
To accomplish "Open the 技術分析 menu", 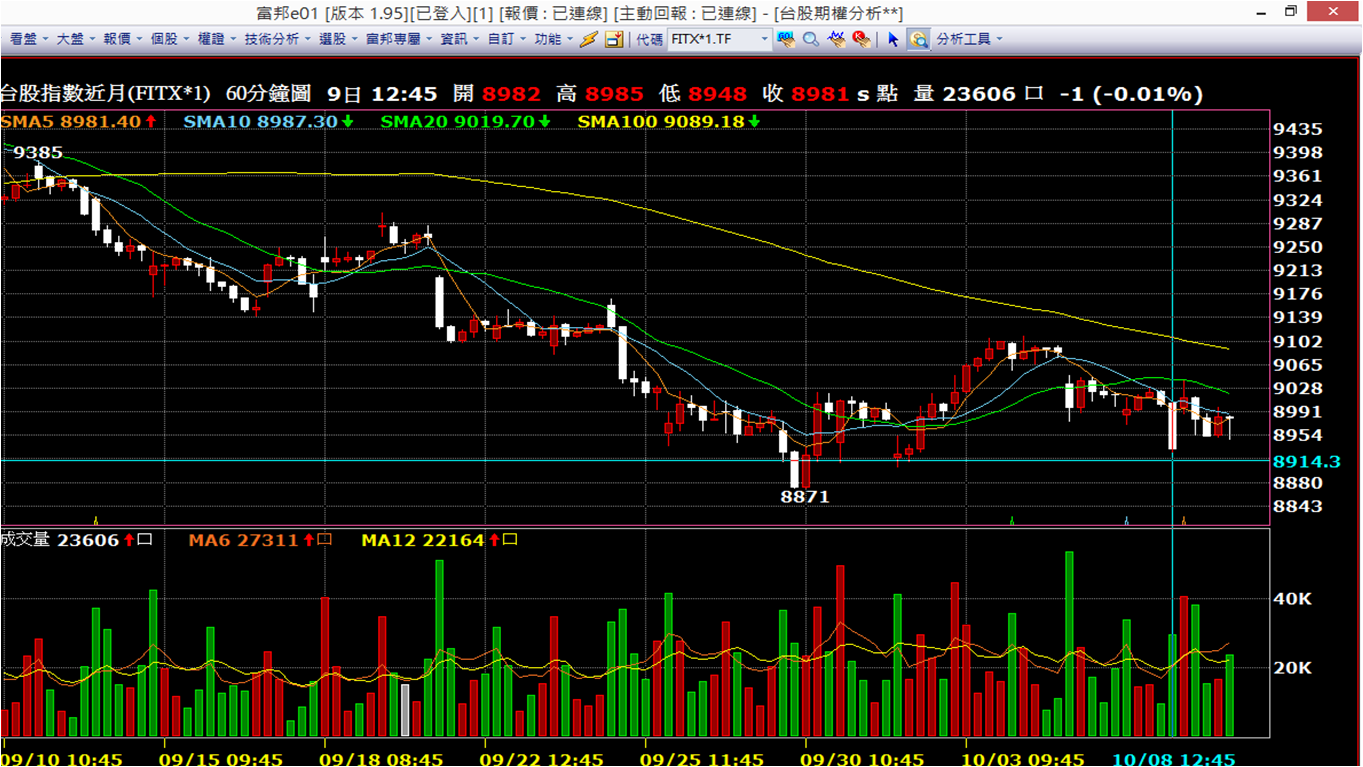I will (x=276, y=39).
